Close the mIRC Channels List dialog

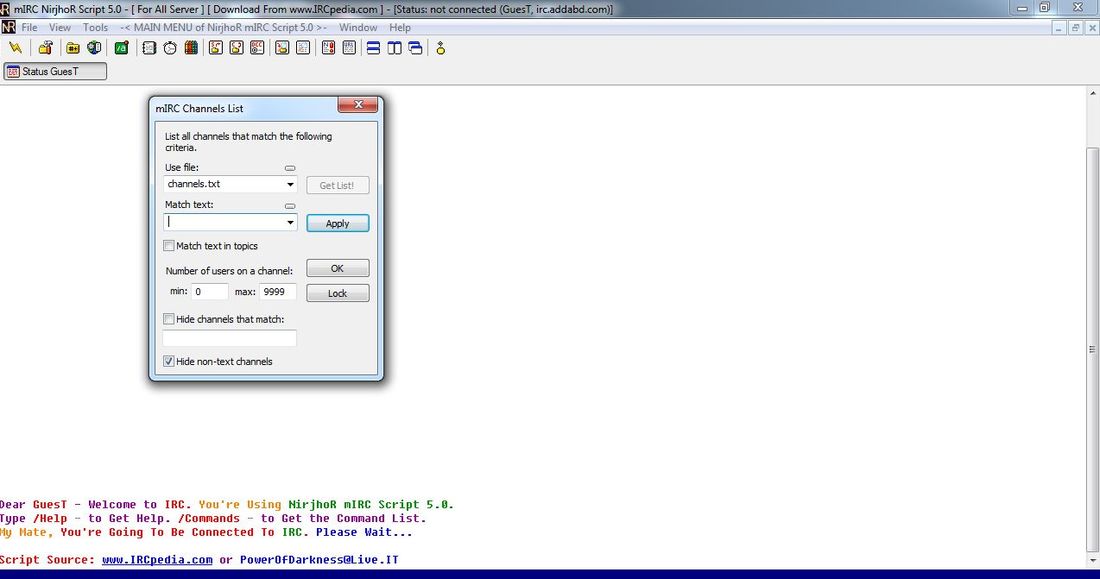[358, 105]
